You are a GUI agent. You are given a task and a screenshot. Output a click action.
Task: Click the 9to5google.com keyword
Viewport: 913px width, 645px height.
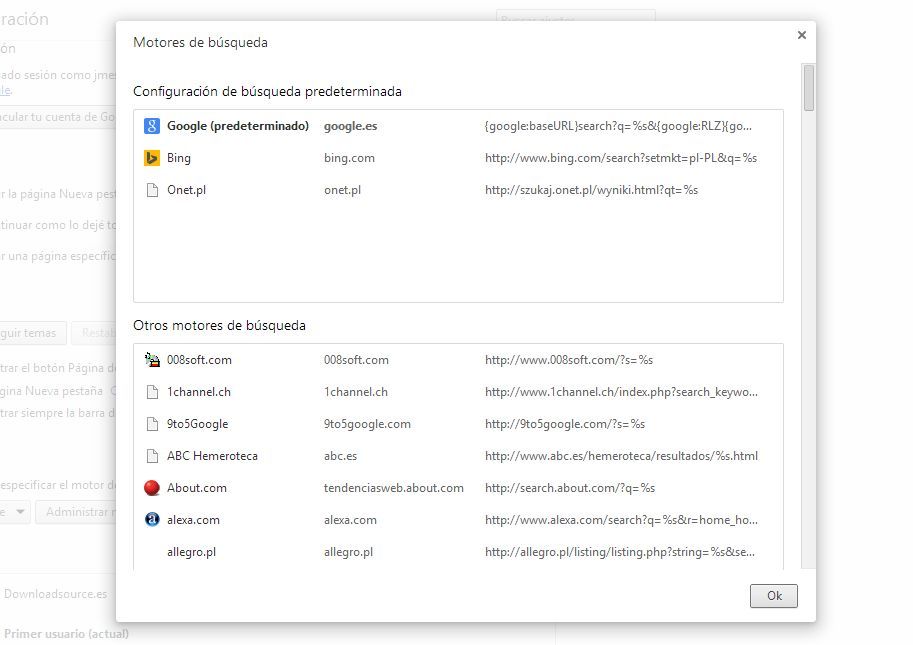click(x=367, y=424)
